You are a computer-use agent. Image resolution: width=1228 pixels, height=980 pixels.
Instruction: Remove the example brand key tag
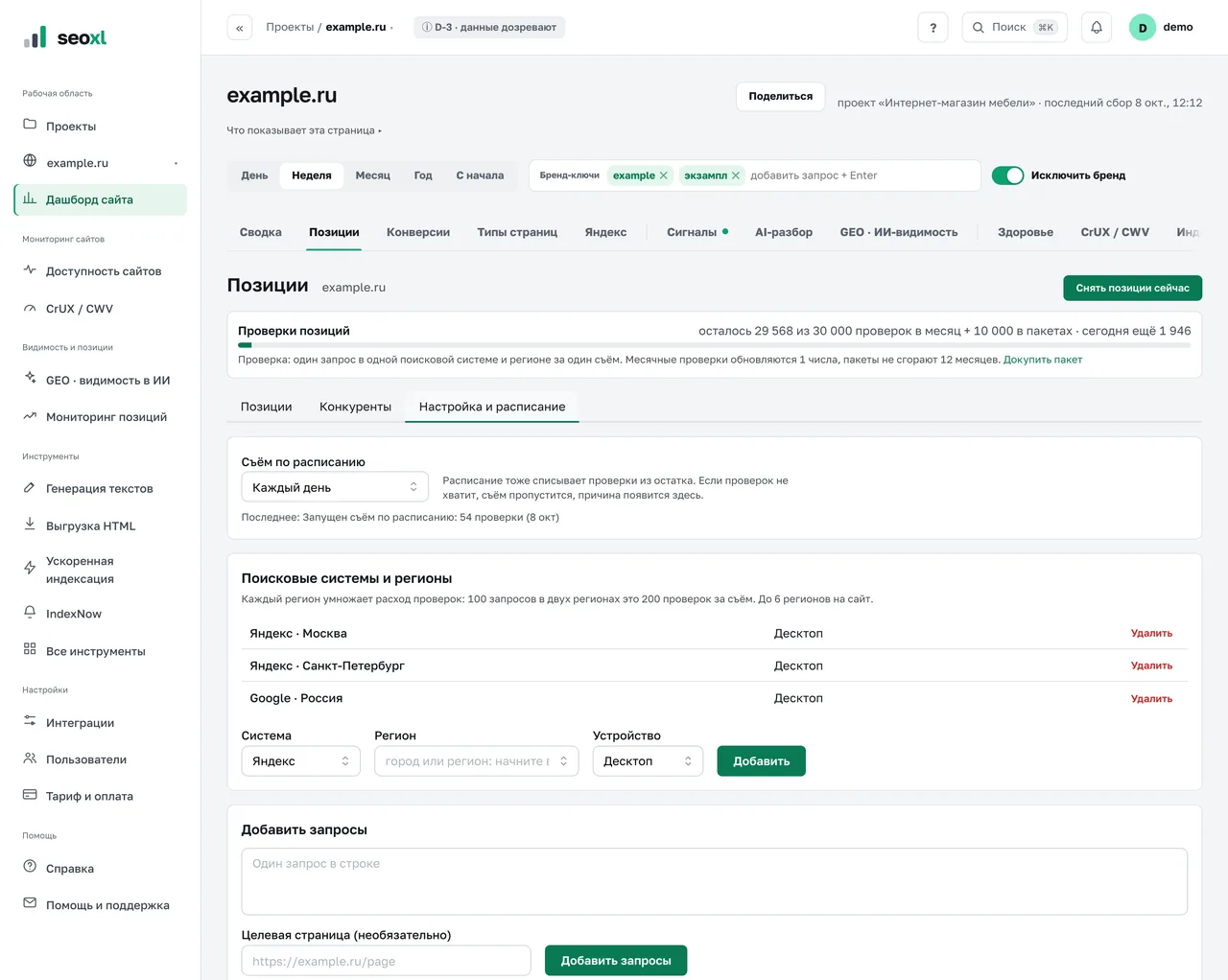[663, 175]
